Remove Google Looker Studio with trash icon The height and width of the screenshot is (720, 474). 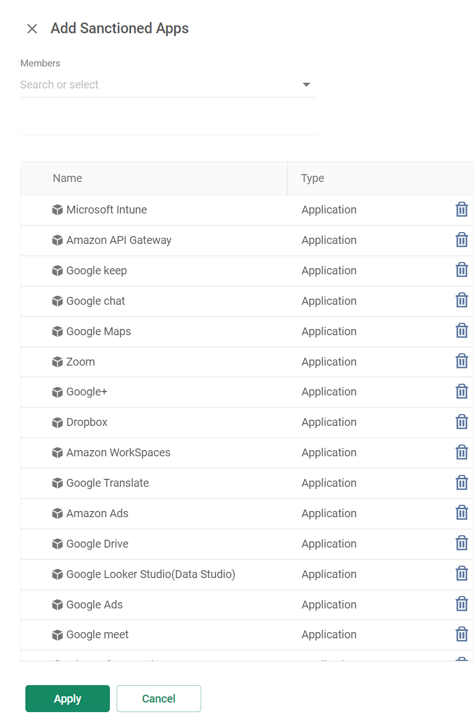tap(462, 574)
